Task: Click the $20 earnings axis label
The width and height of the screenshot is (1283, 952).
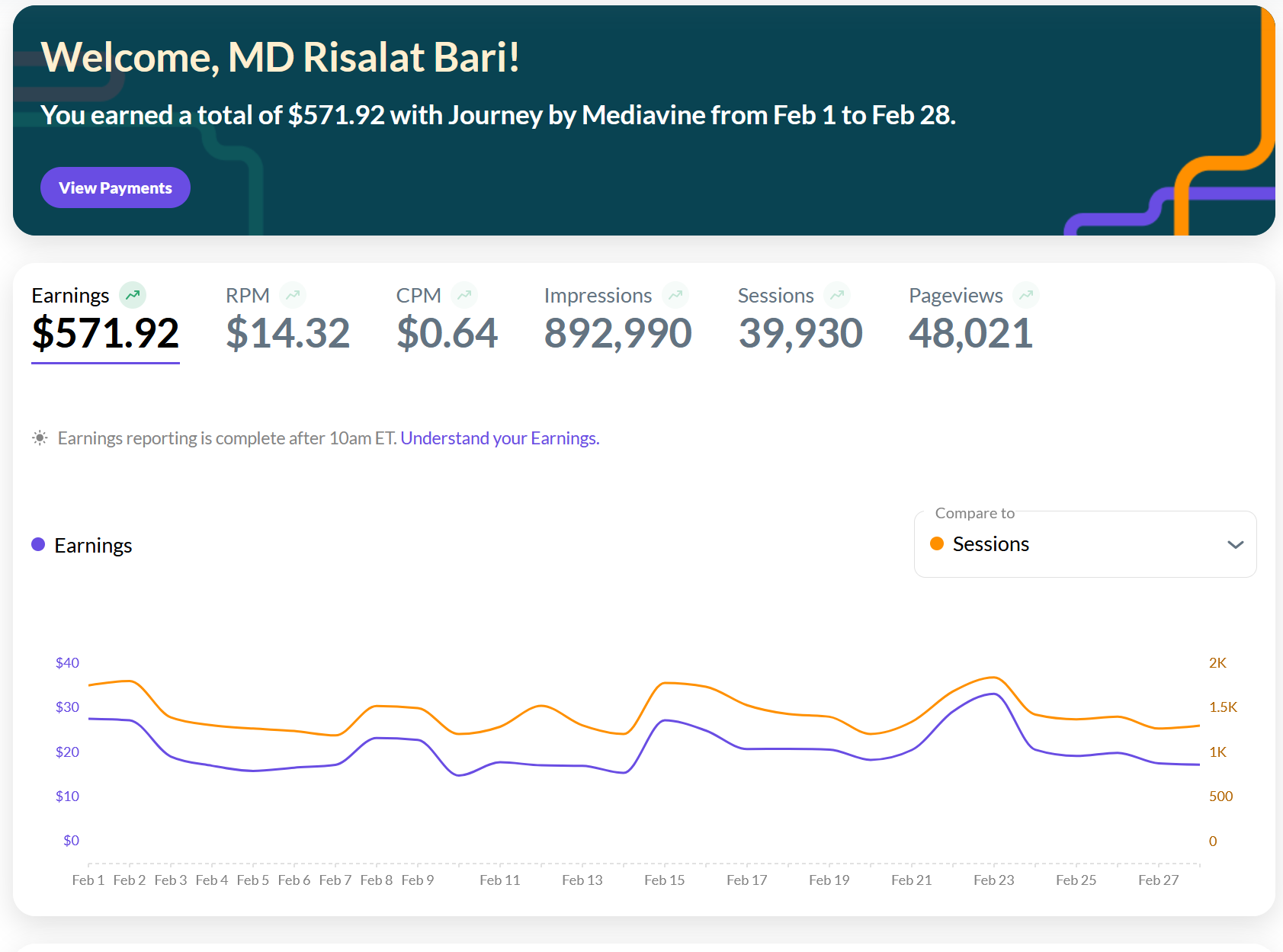Action: click(x=67, y=752)
